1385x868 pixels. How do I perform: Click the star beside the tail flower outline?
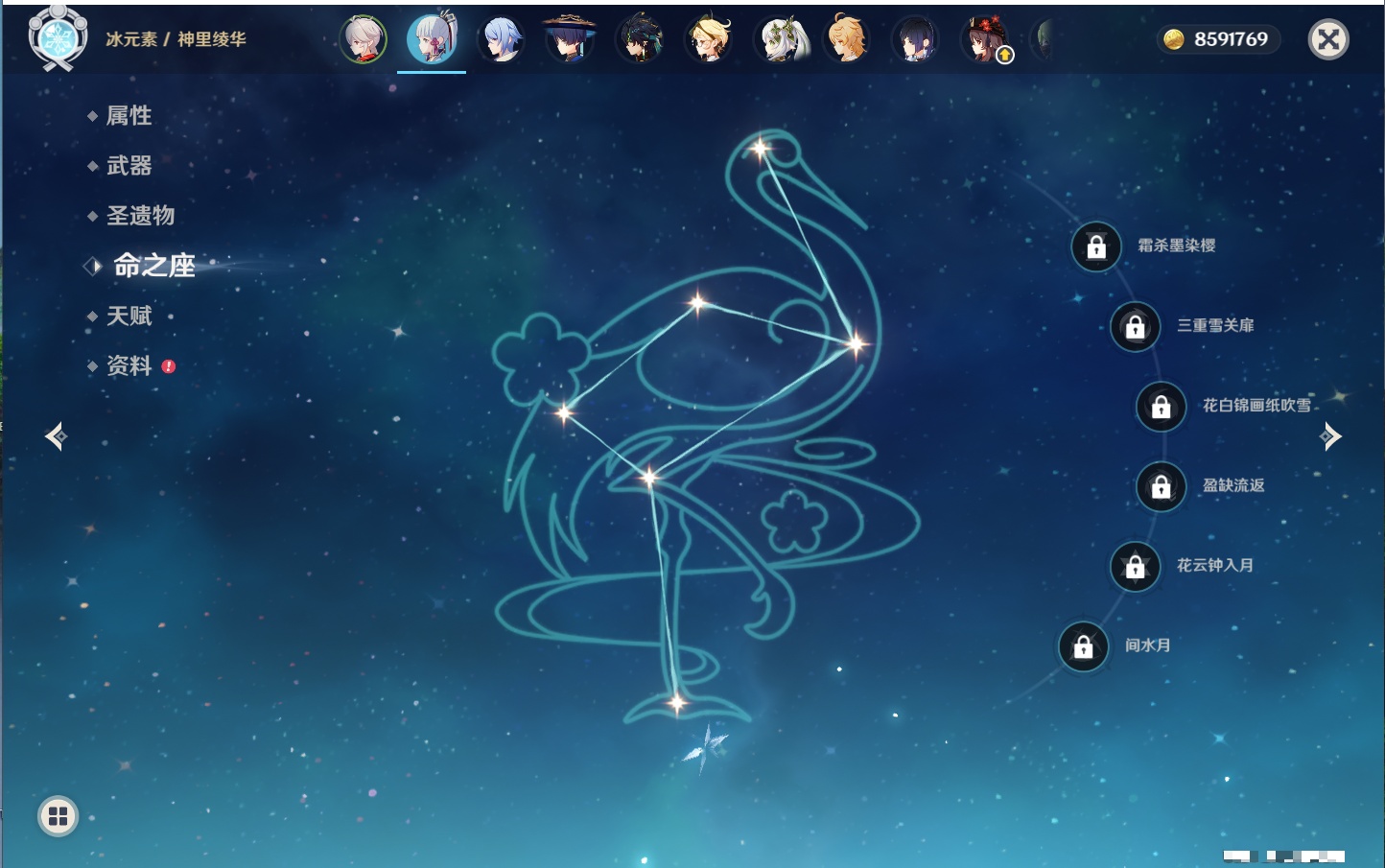[564, 413]
